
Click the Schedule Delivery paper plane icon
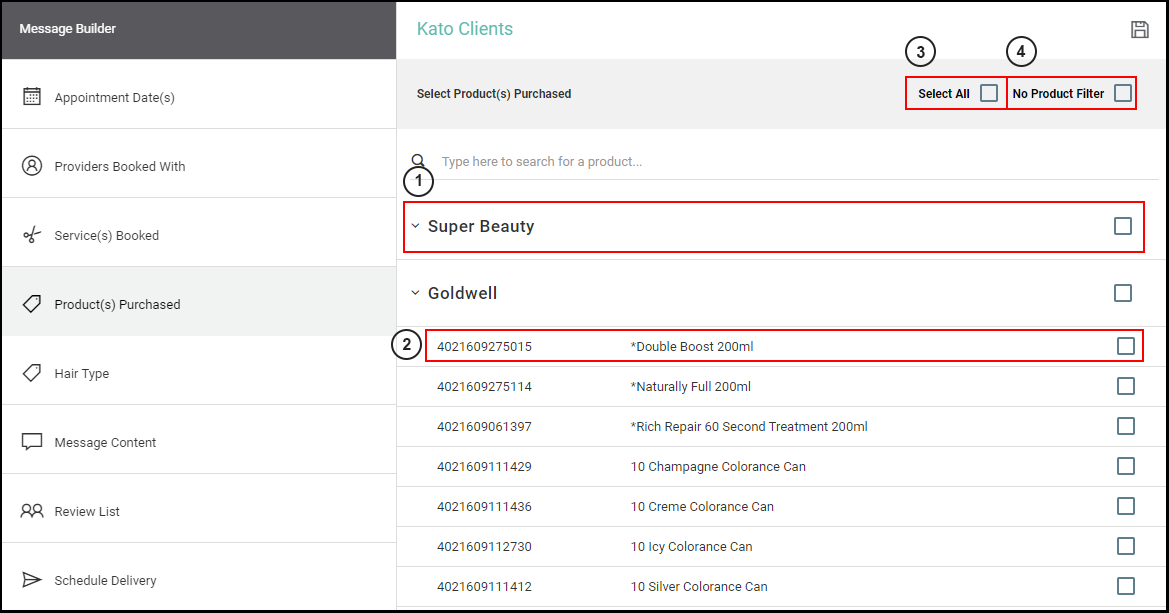32,579
